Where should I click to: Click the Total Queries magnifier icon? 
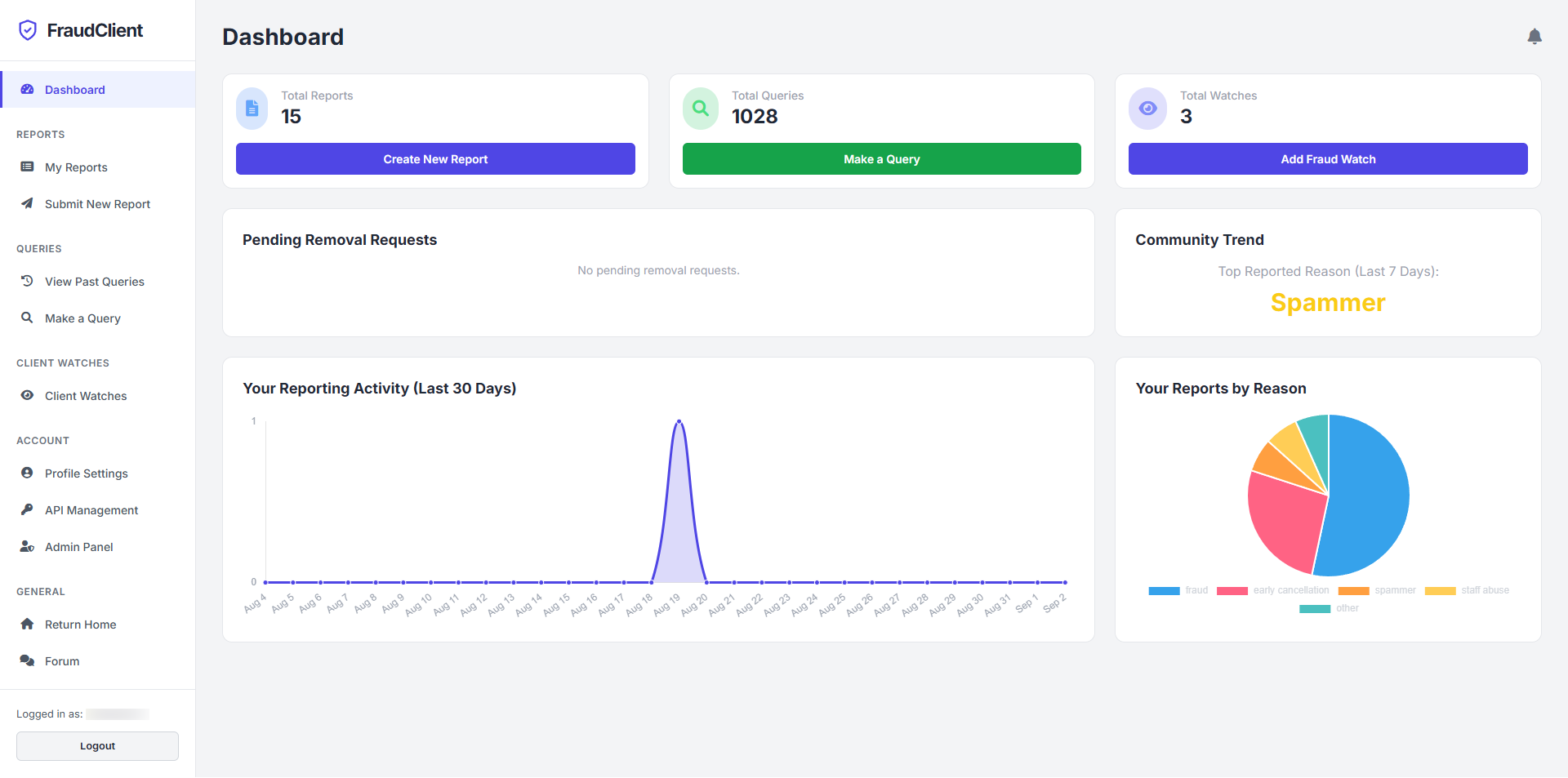[x=700, y=109]
